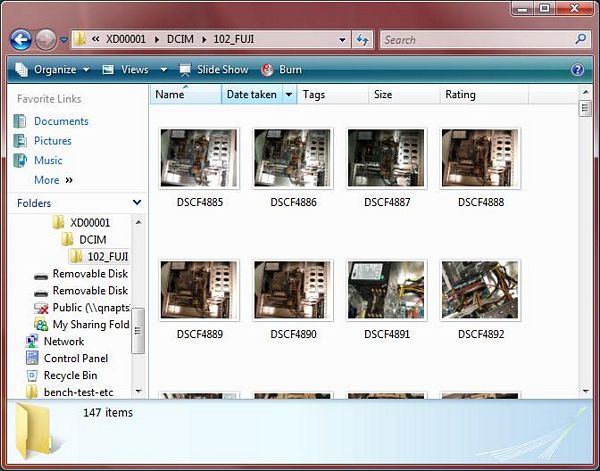Select first Removable Disk in tree

point(81,274)
